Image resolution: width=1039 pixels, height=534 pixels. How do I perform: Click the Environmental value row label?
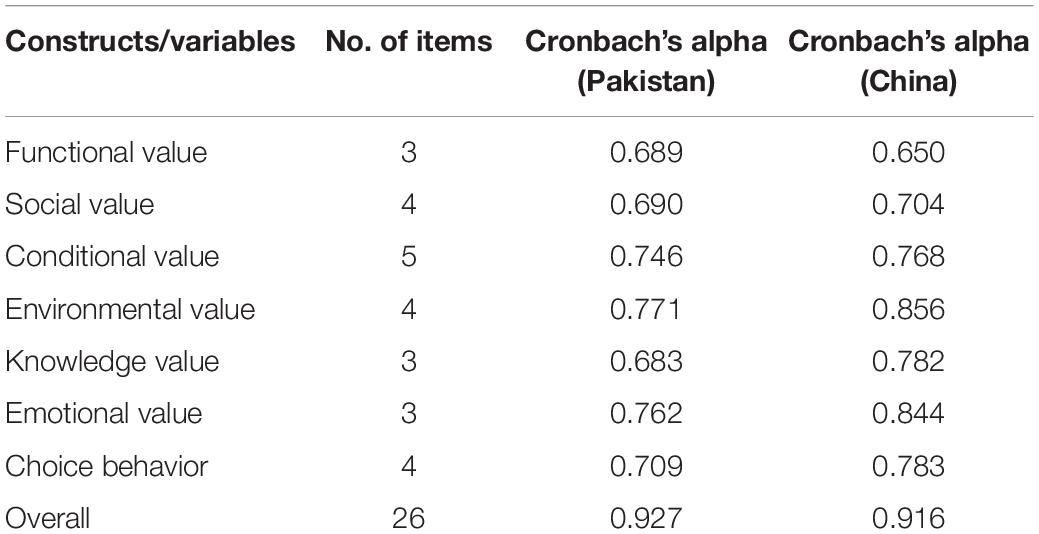(x=131, y=309)
